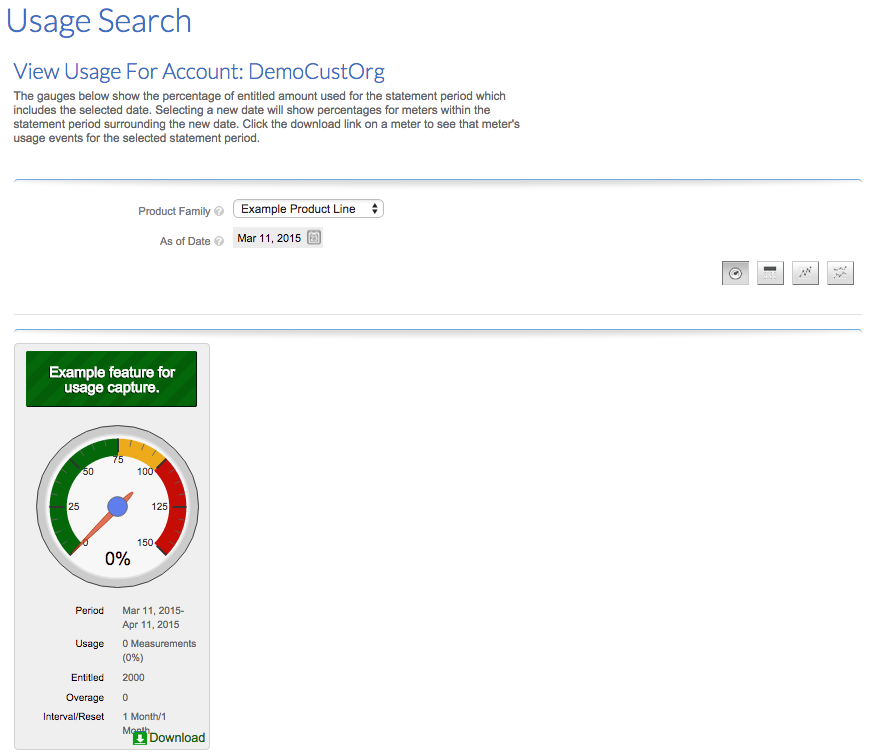
Task: Select the multi-line chart view icon
Action: [840, 273]
